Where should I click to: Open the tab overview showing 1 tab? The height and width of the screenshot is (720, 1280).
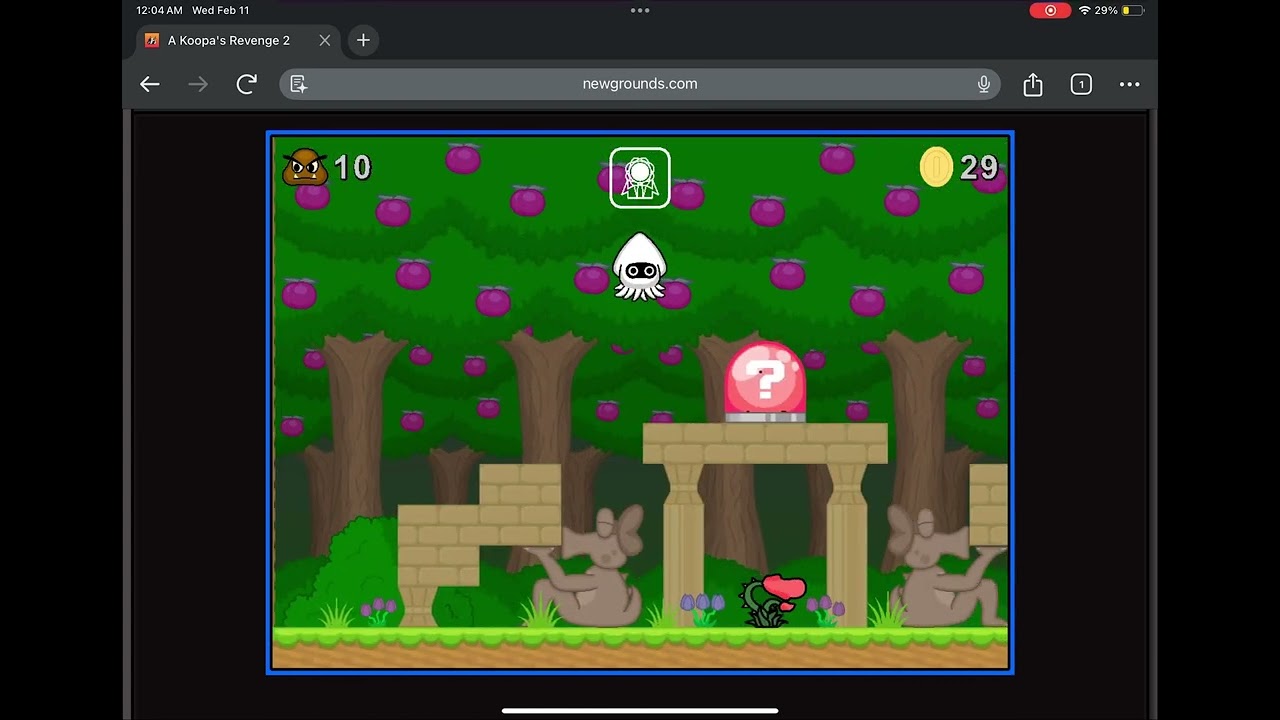(1081, 84)
